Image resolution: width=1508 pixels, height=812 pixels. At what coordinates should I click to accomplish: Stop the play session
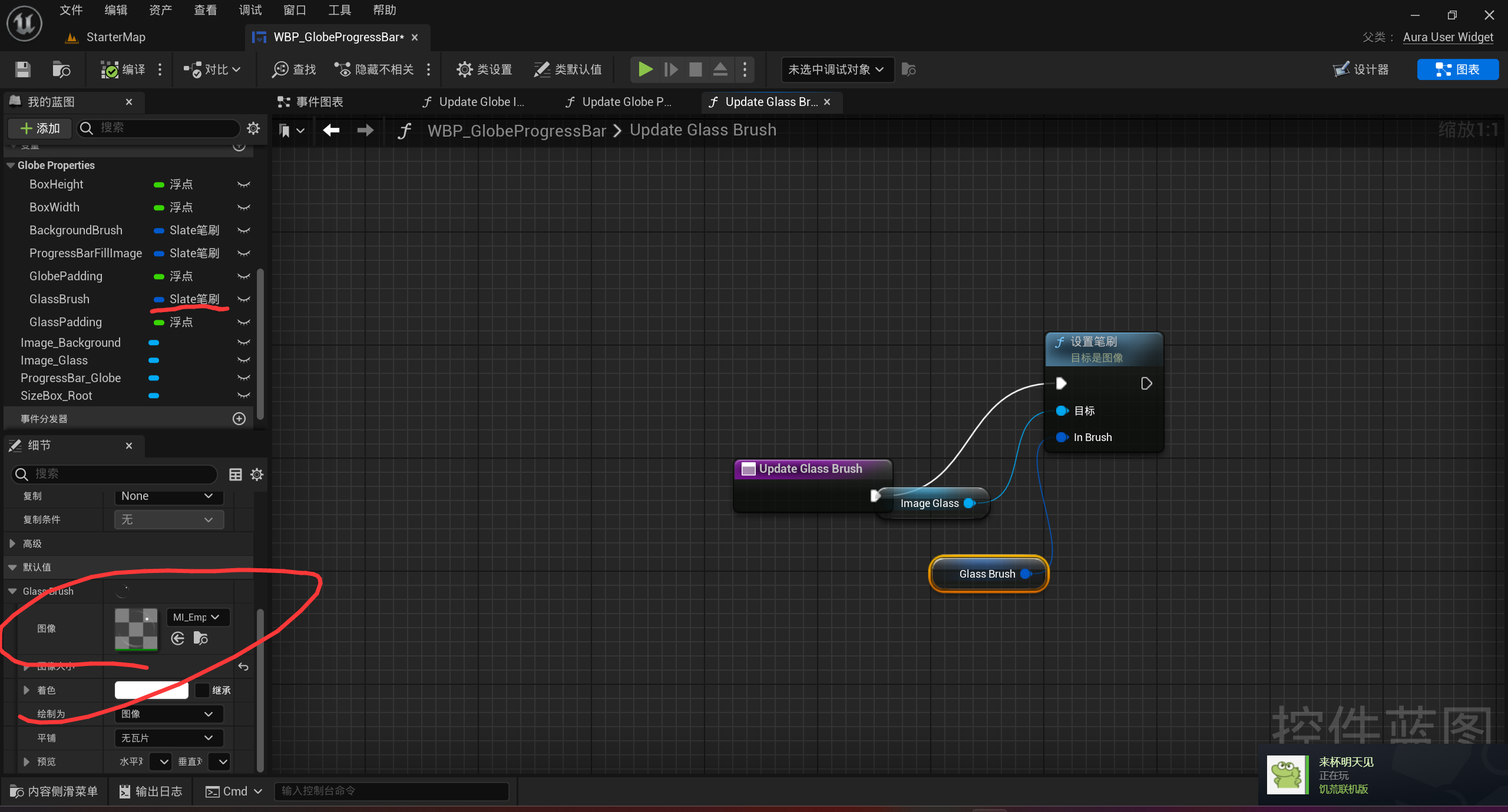click(696, 69)
